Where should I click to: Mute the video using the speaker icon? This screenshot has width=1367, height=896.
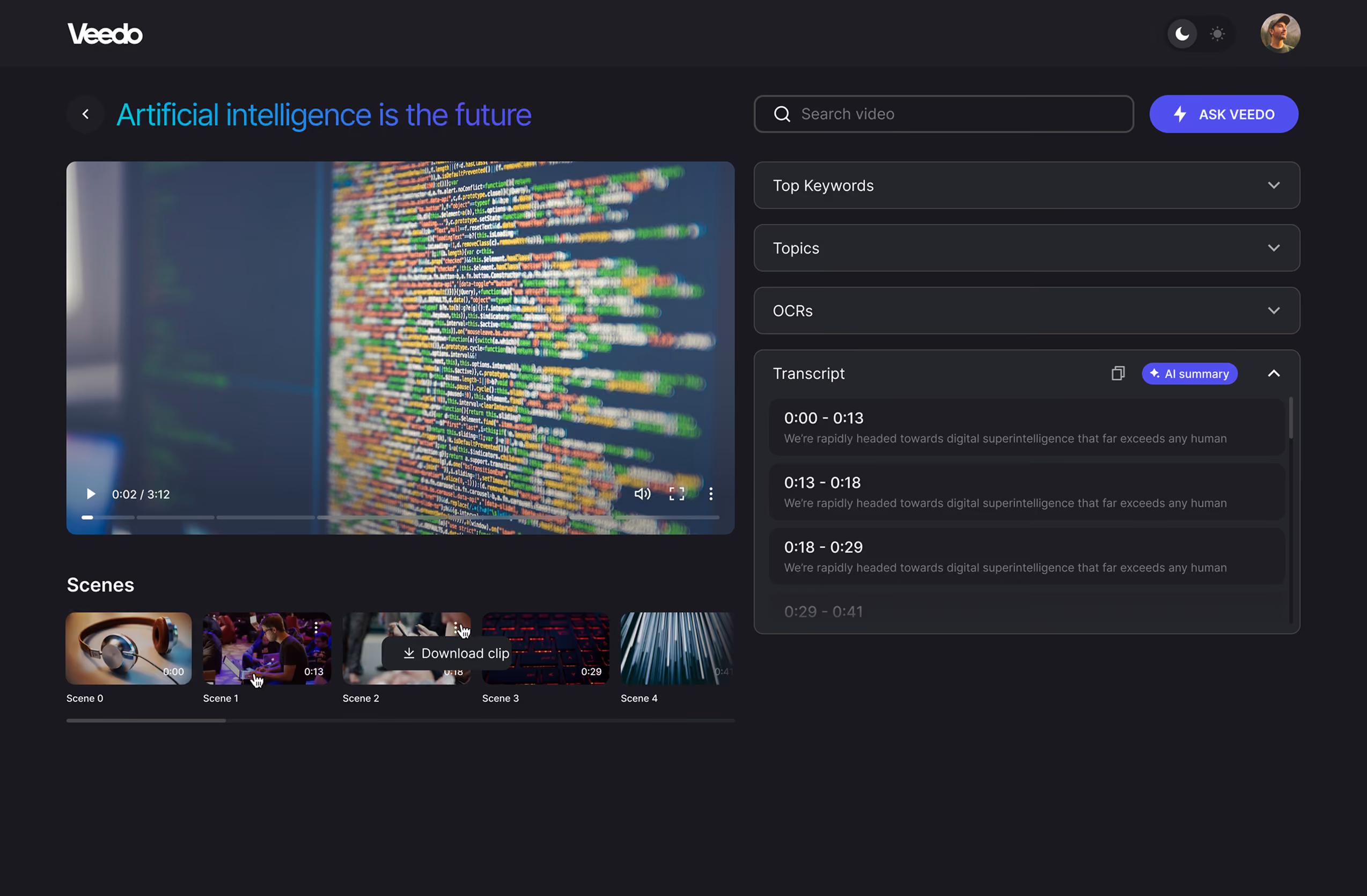642,494
